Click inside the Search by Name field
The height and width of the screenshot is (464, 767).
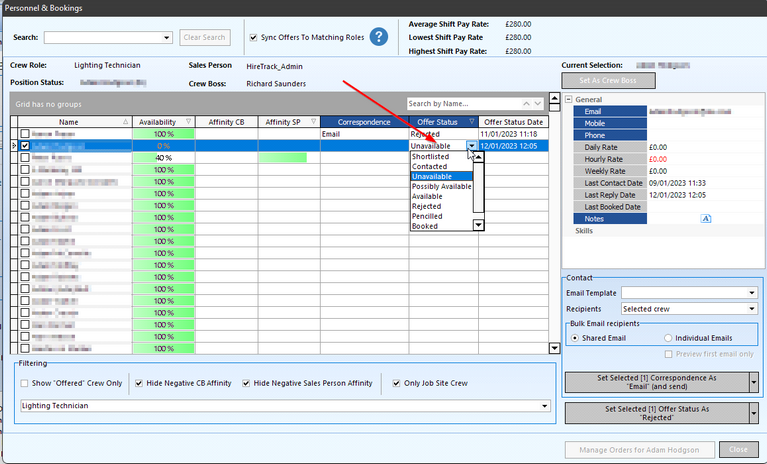tap(460, 103)
